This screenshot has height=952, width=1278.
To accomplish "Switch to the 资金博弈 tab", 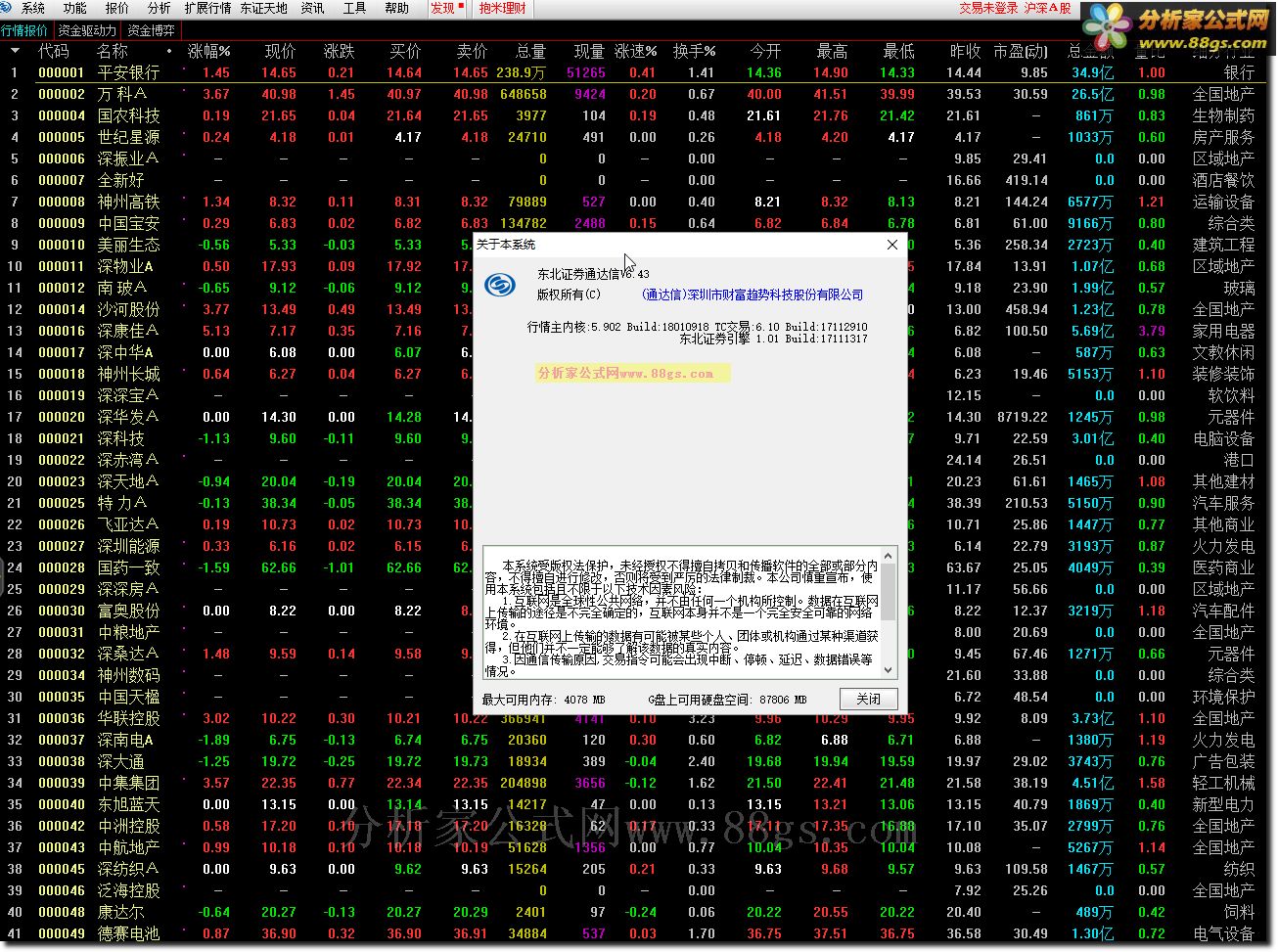I will point(152,30).
